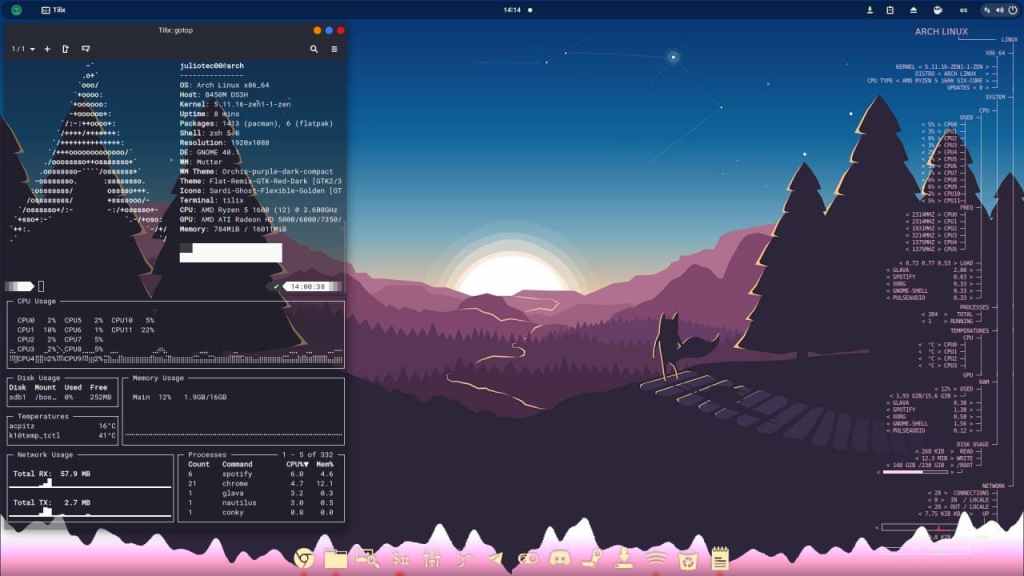Open the clipboard indicator in top bar
The image size is (1024, 576).
[x=890, y=10]
